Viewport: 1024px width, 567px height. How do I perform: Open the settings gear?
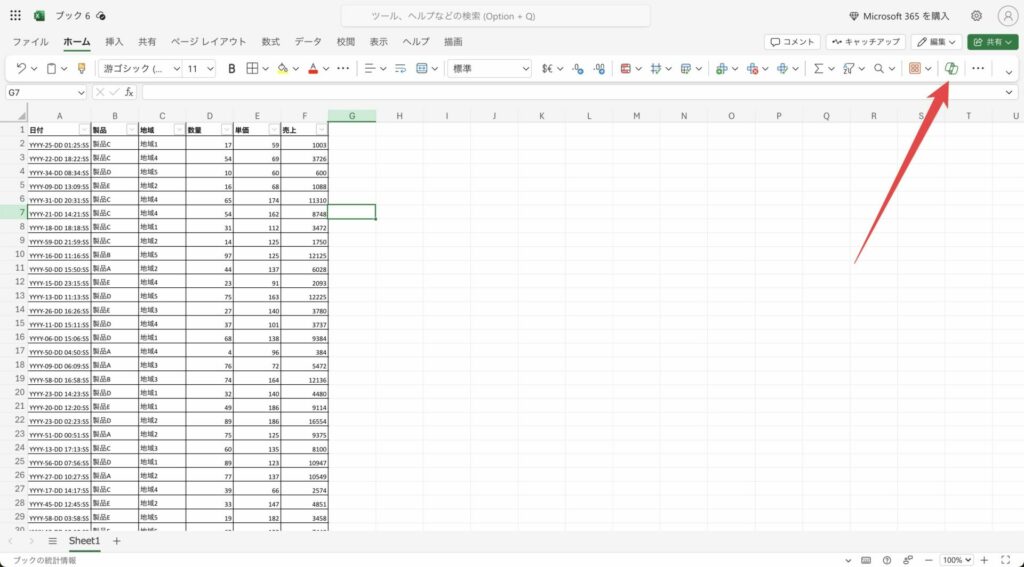click(x=976, y=16)
